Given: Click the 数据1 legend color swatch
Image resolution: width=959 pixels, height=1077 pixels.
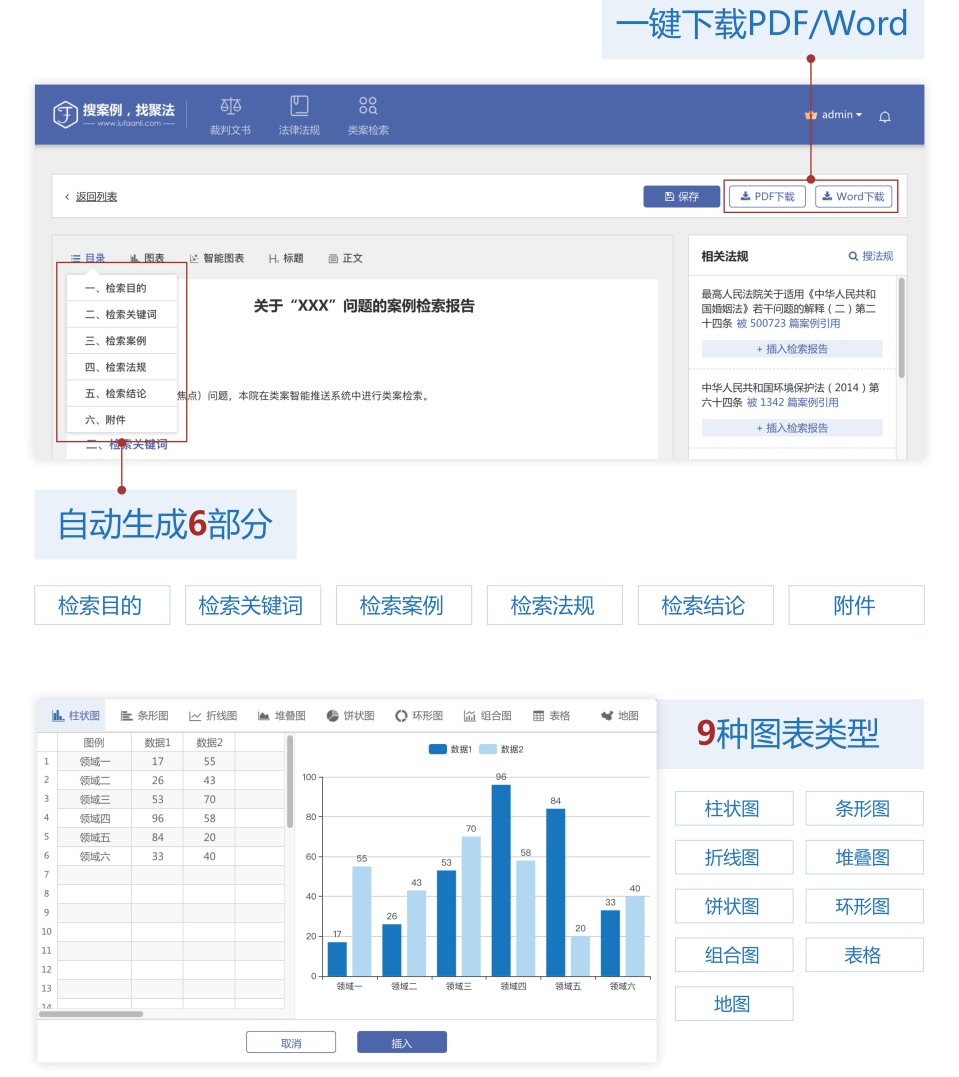Looking at the screenshot, I should pos(438,749).
